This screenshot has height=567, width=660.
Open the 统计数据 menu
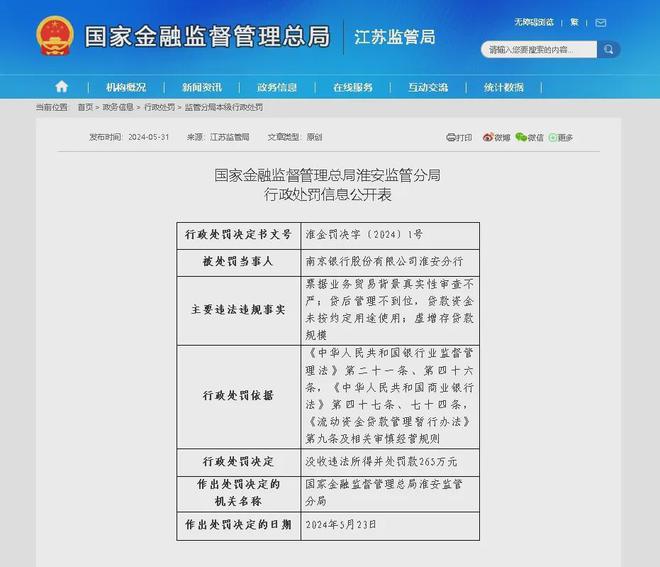click(x=504, y=87)
